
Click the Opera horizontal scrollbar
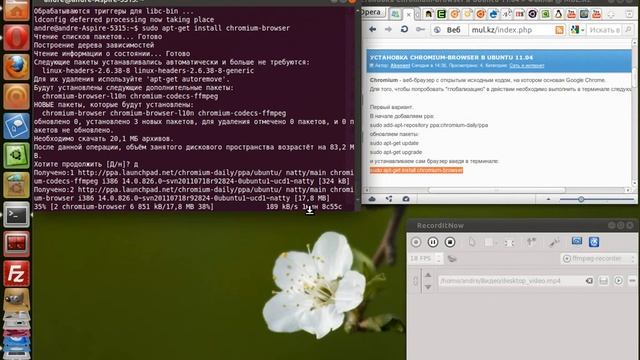(x=496, y=190)
